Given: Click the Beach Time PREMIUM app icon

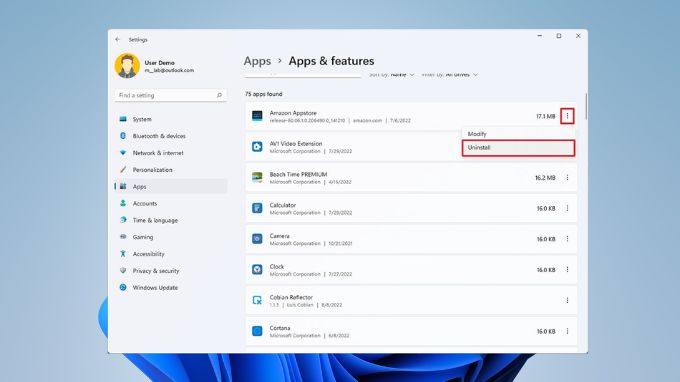Looking at the screenshot, I should click(x=257, y=177).
